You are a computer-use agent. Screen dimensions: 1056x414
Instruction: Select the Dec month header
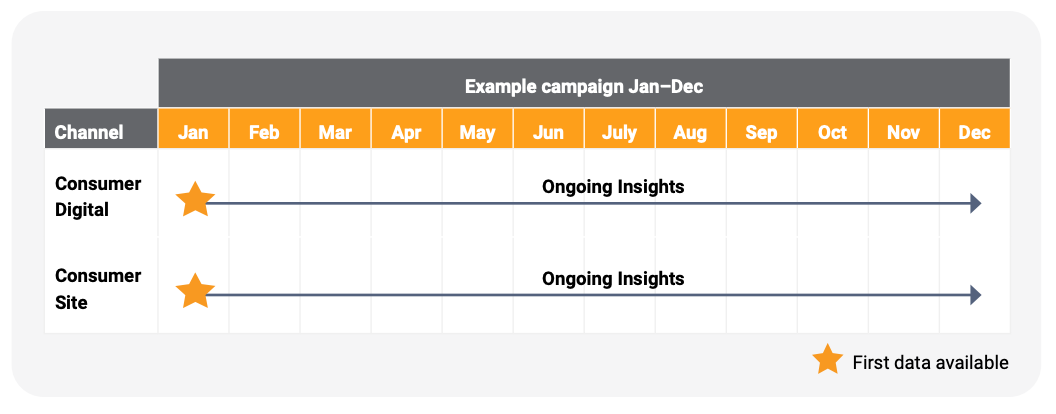click(x=974, y=132)
